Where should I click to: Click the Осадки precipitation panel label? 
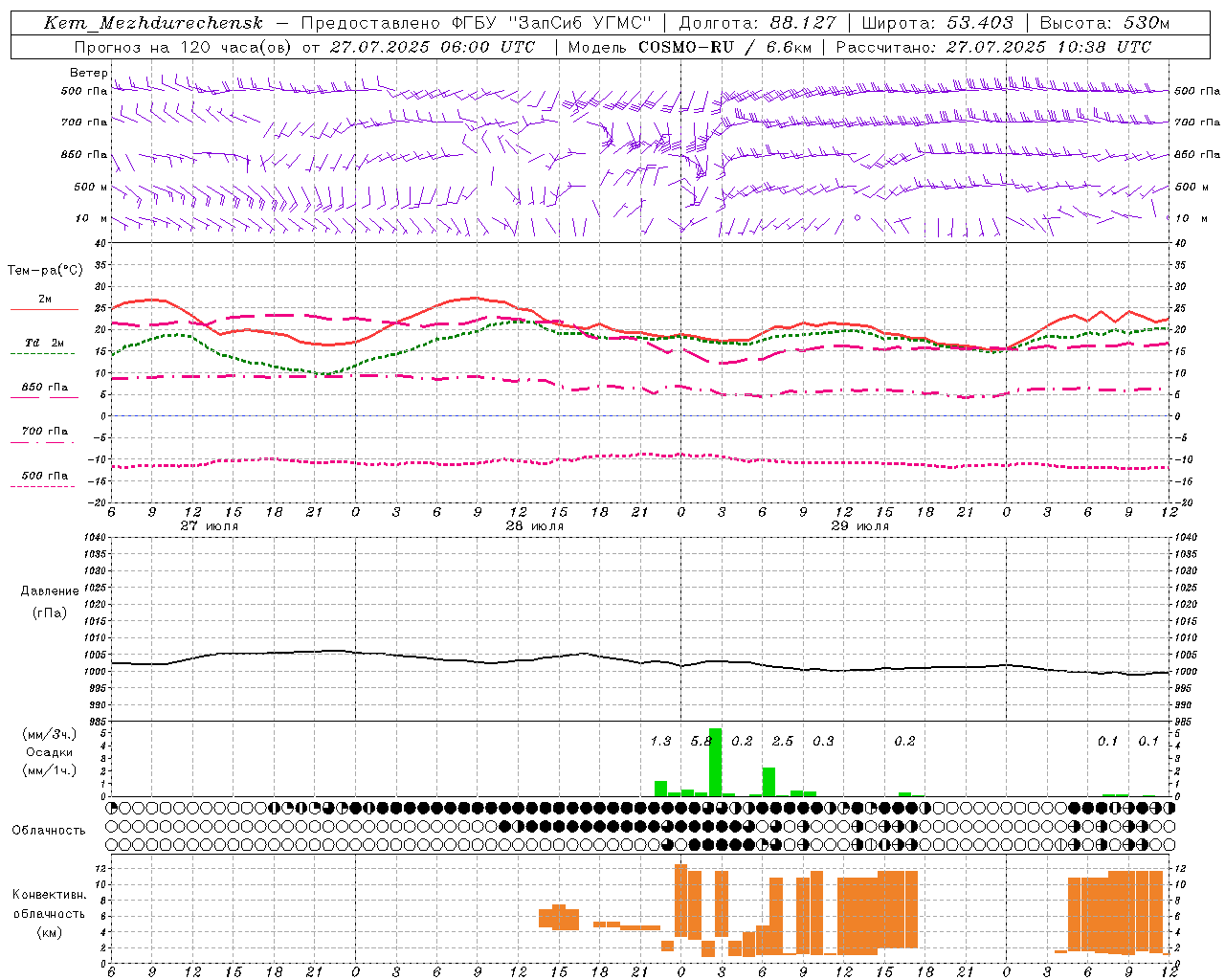(49, 752)
